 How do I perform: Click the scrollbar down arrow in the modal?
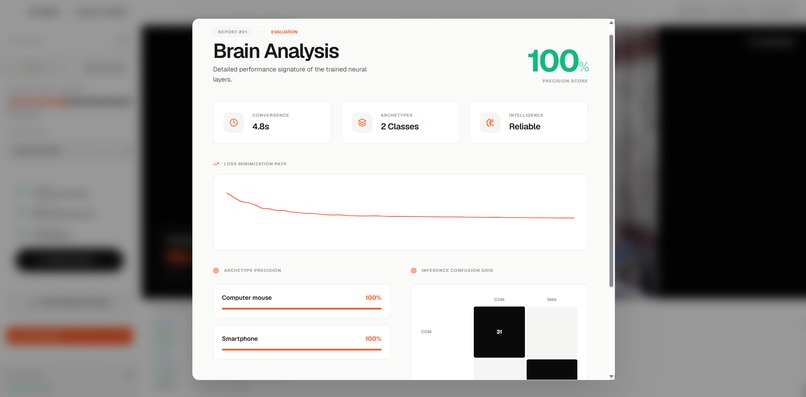tap(611, 376)
